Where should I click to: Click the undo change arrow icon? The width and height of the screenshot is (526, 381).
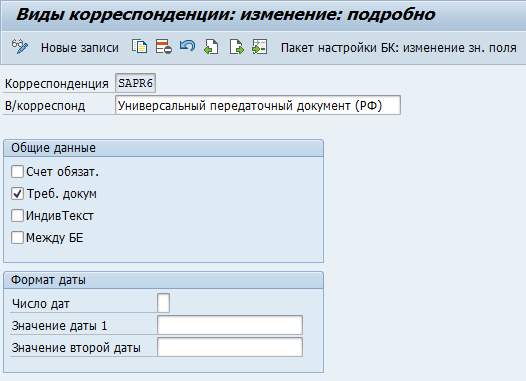pos(188,46)
